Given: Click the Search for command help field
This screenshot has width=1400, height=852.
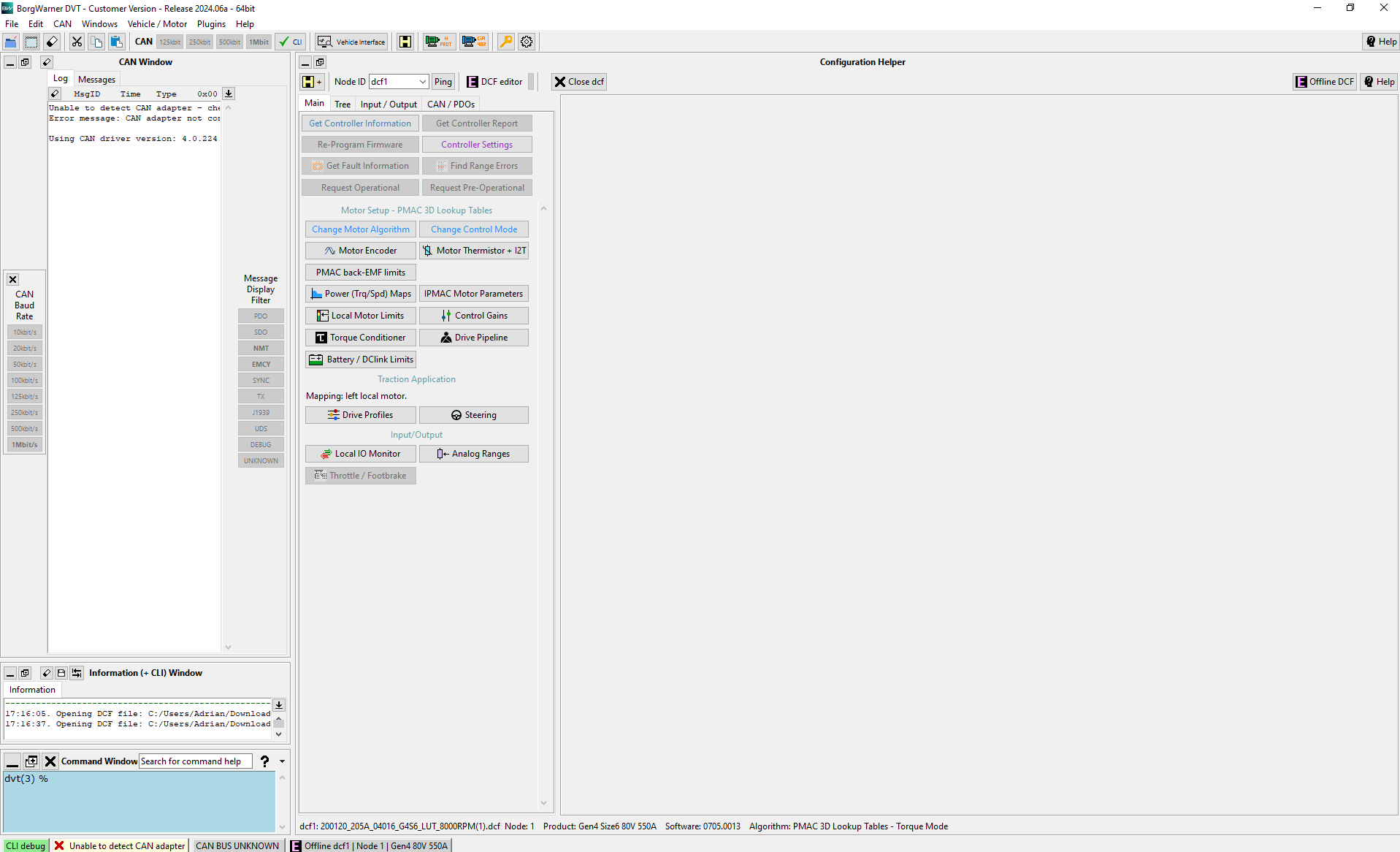Looking at the screenshot, I should click(196, 761).
